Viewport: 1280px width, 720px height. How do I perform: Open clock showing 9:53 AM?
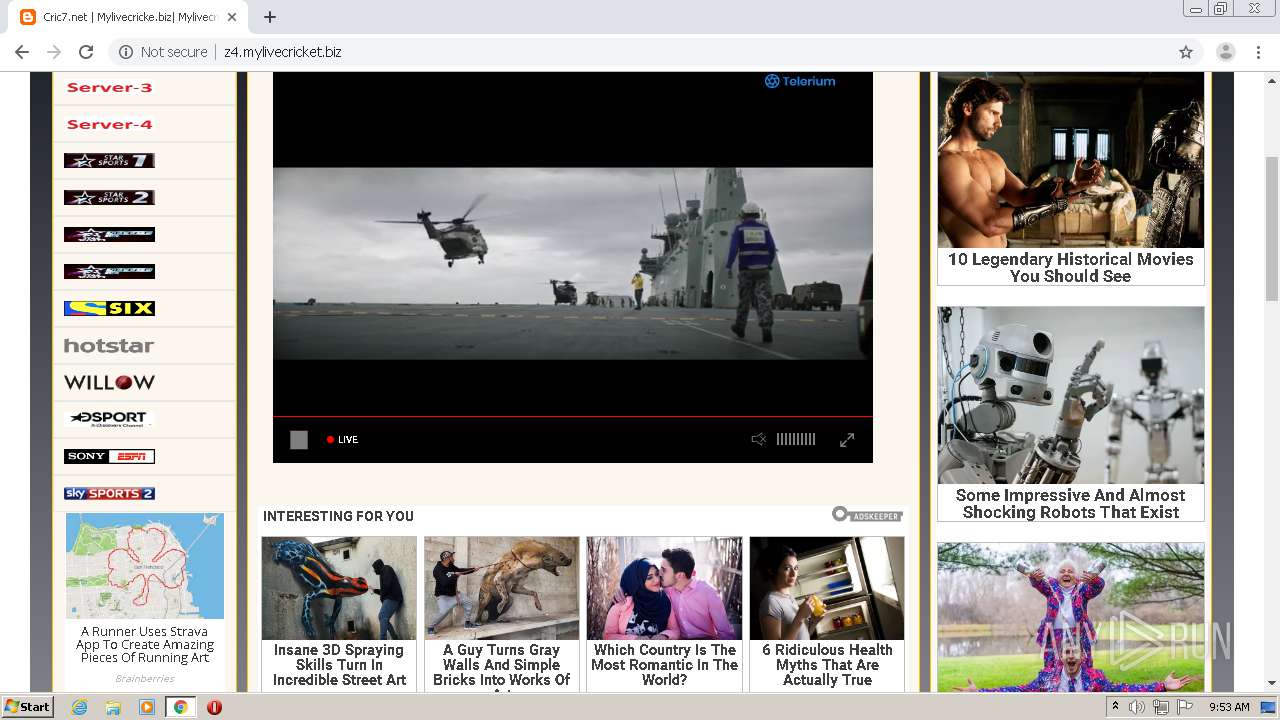1230,707
